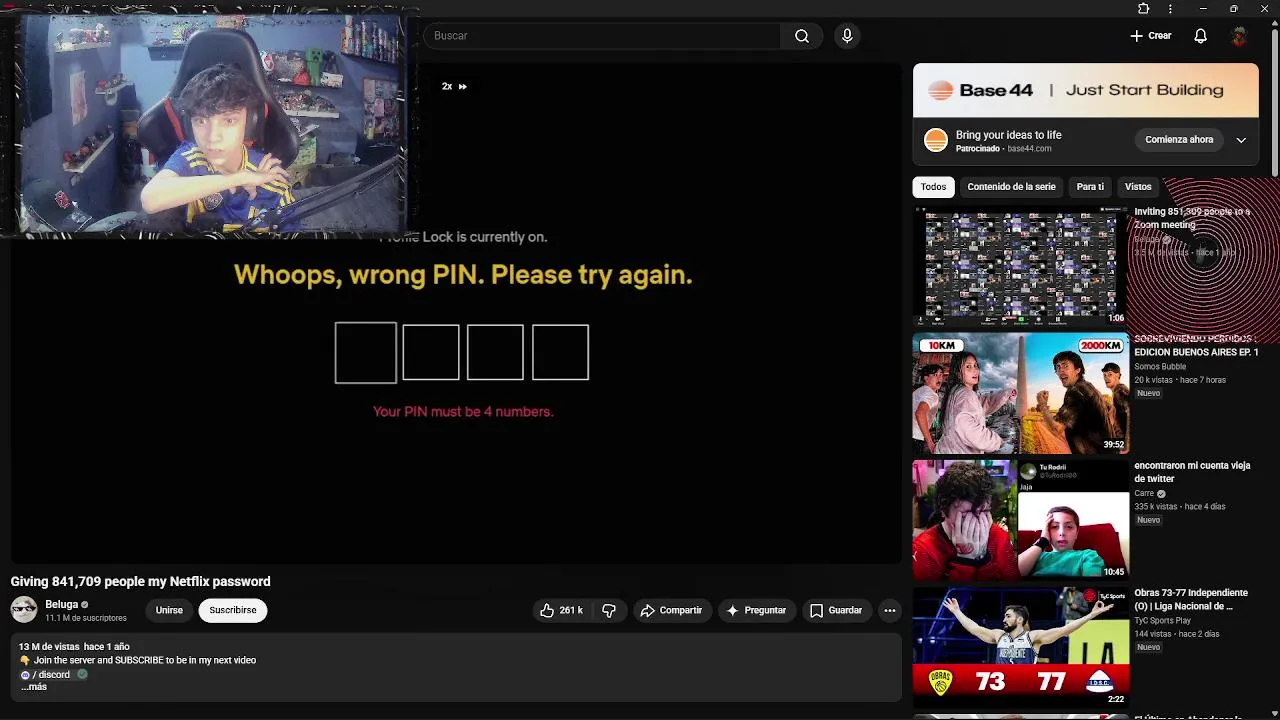Open the 10:45 twitter account video thumbnail

1021,520
